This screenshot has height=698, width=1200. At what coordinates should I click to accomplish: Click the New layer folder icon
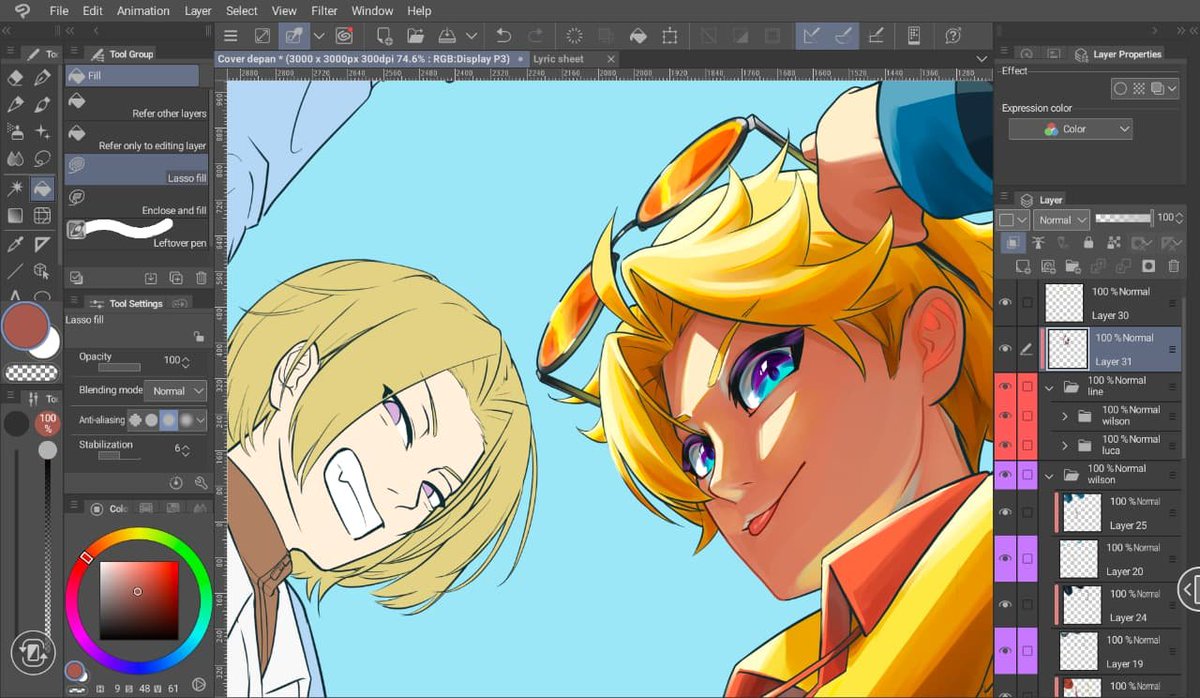tap(1074, 266)
